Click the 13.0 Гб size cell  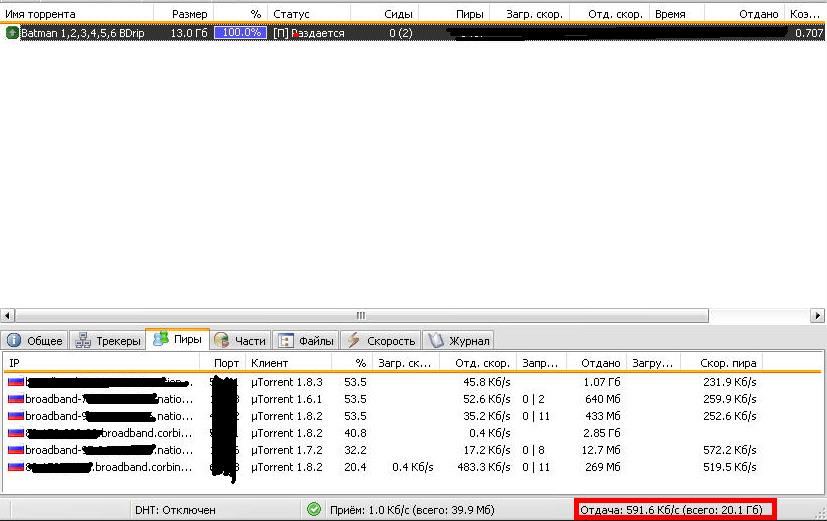[189, 33]
